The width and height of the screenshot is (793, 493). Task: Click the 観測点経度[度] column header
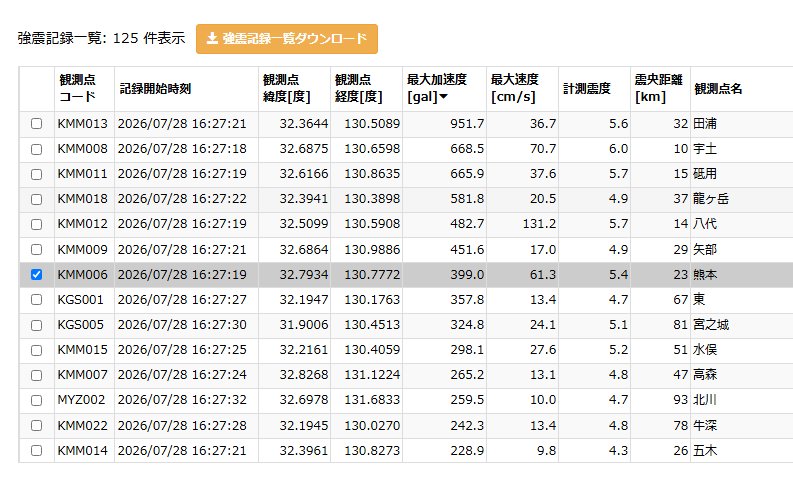(366, 88)
